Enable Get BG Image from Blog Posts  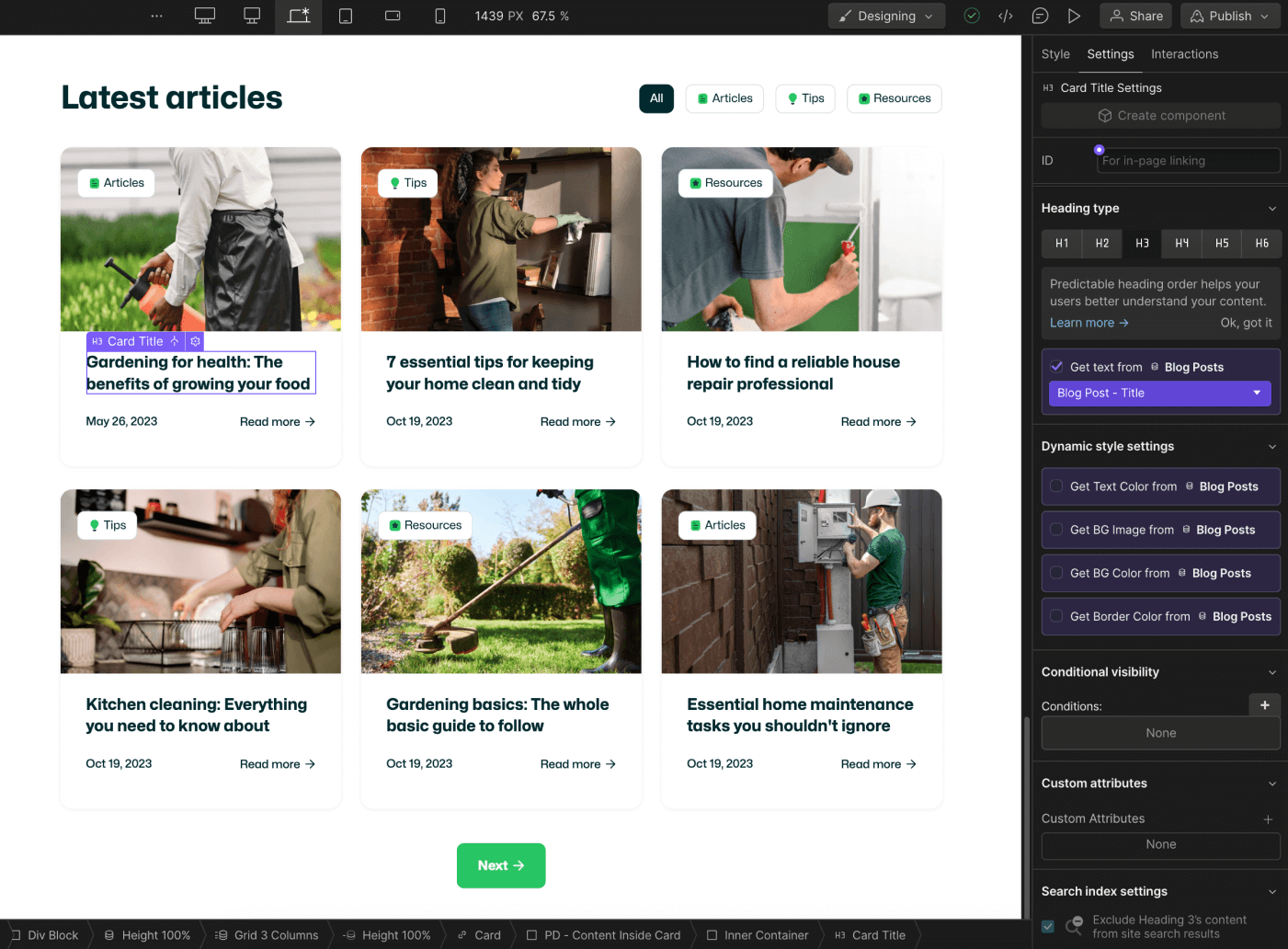tap(1055, 530)
